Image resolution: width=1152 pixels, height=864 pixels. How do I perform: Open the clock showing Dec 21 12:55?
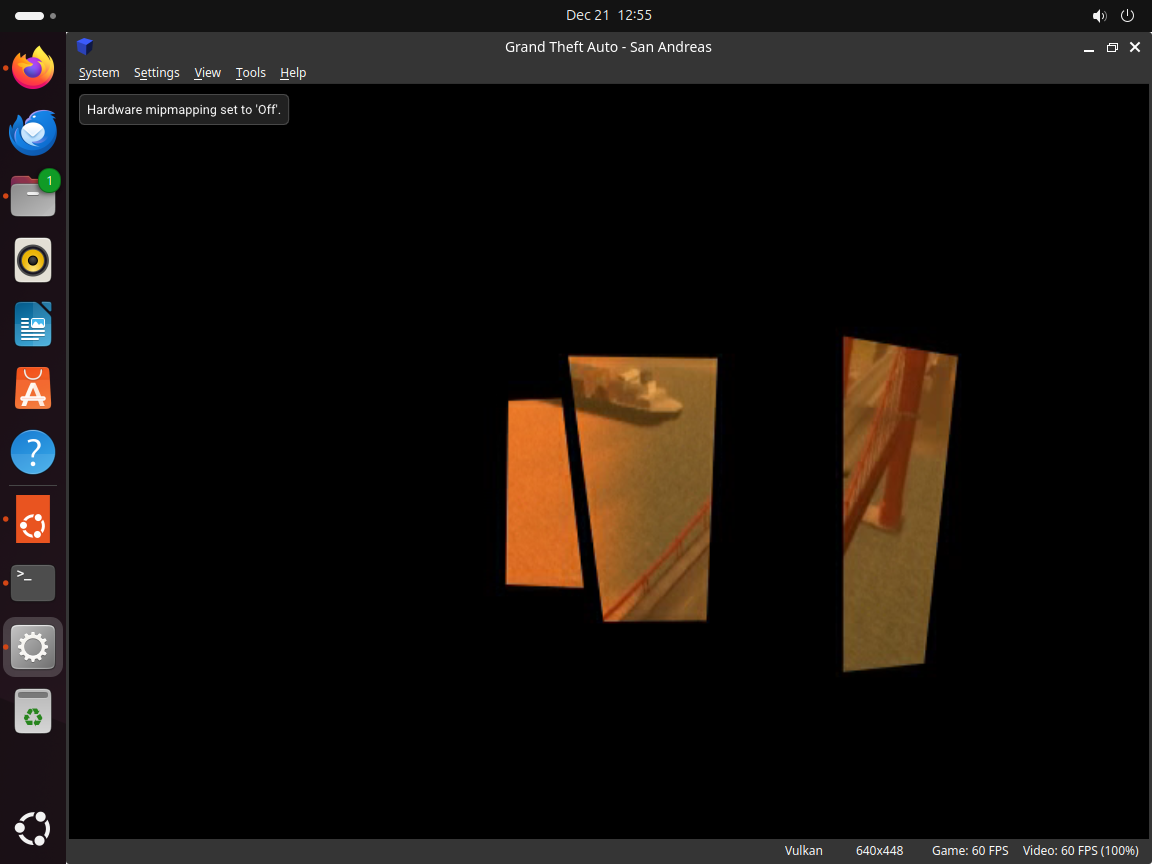point(608,15)
